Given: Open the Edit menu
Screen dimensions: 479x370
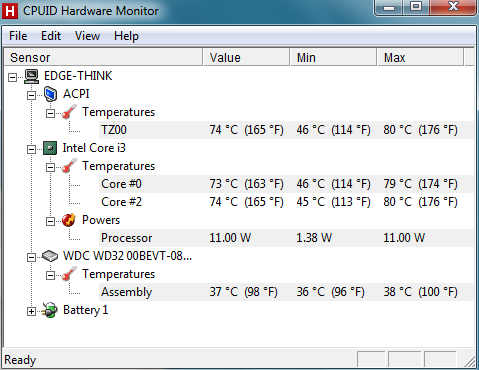Looking at the screenshot, I should pyautogui.click(x=51, y=36).
